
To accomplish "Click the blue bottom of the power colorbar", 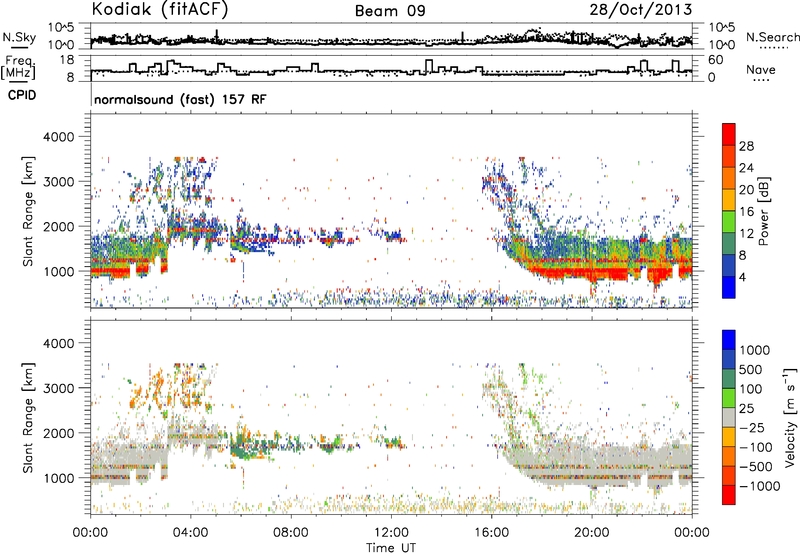I will pos(729,287).
